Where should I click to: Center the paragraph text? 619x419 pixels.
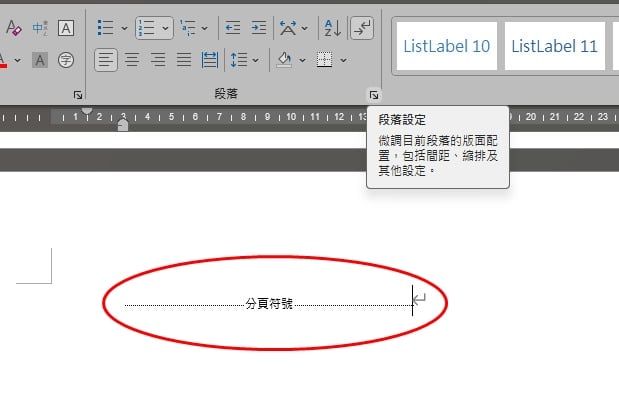(132, 60)
